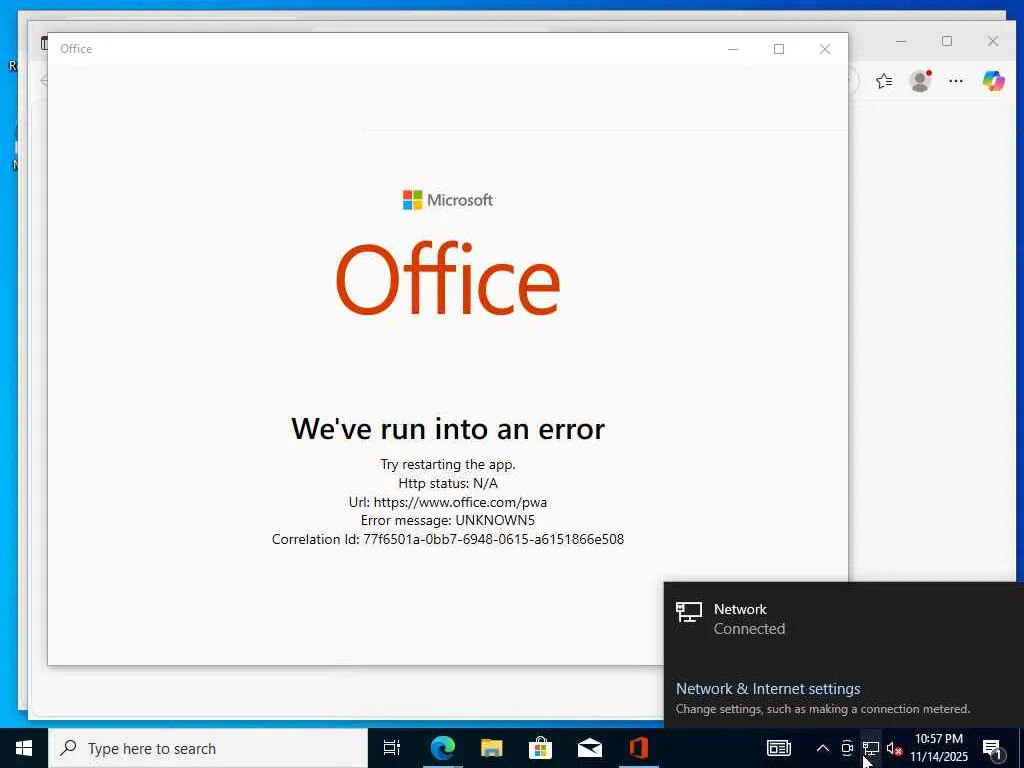Click the network monitor icon in the flyout

(x=688, y=613)
